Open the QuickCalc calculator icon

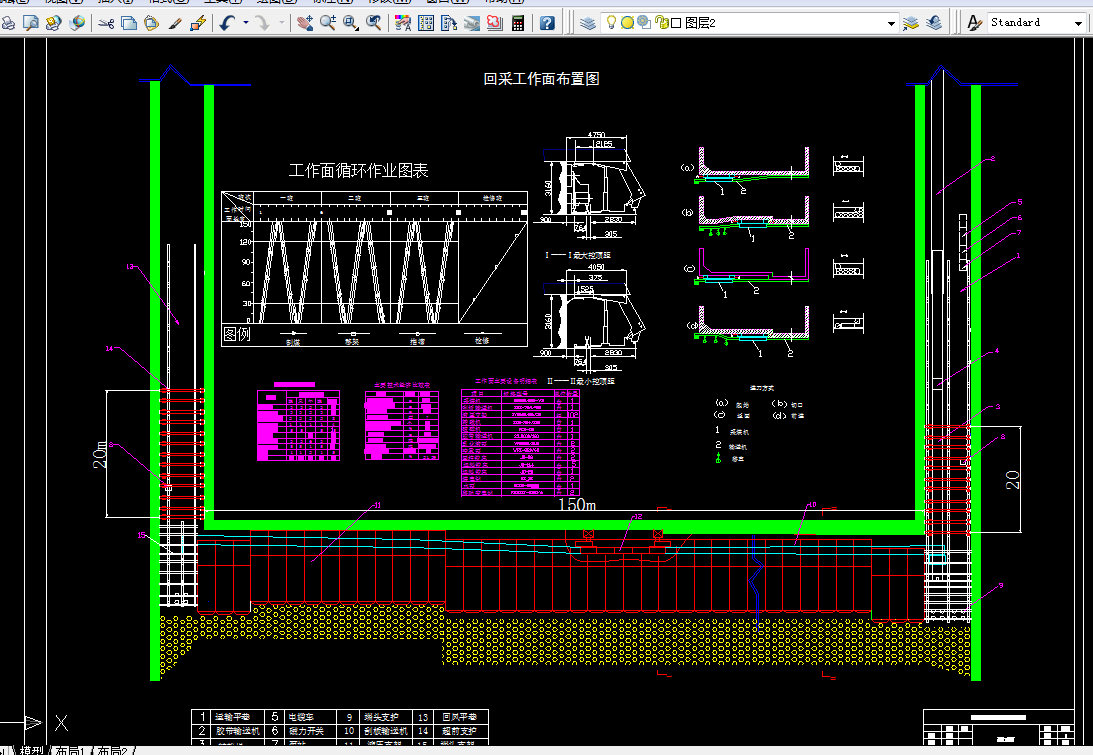coord(518,23)
